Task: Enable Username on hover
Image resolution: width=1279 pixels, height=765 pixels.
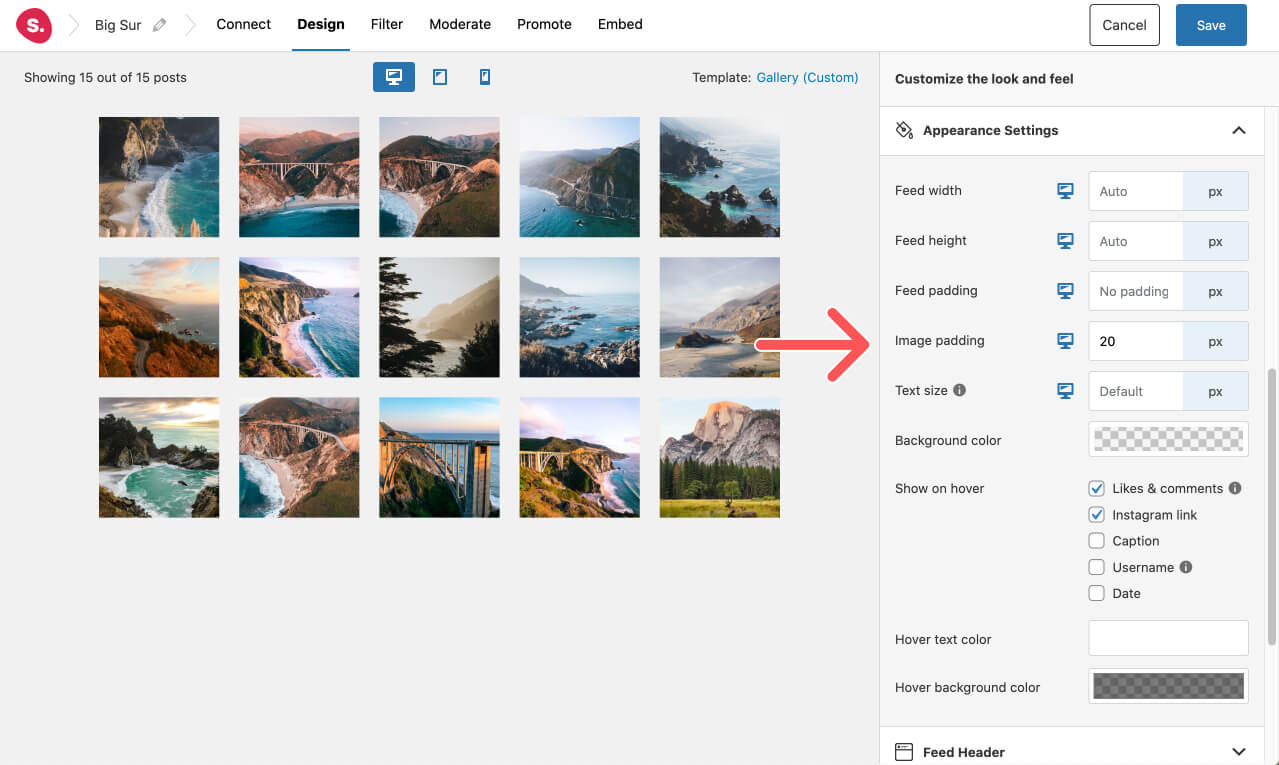Action: (1097, 567)
